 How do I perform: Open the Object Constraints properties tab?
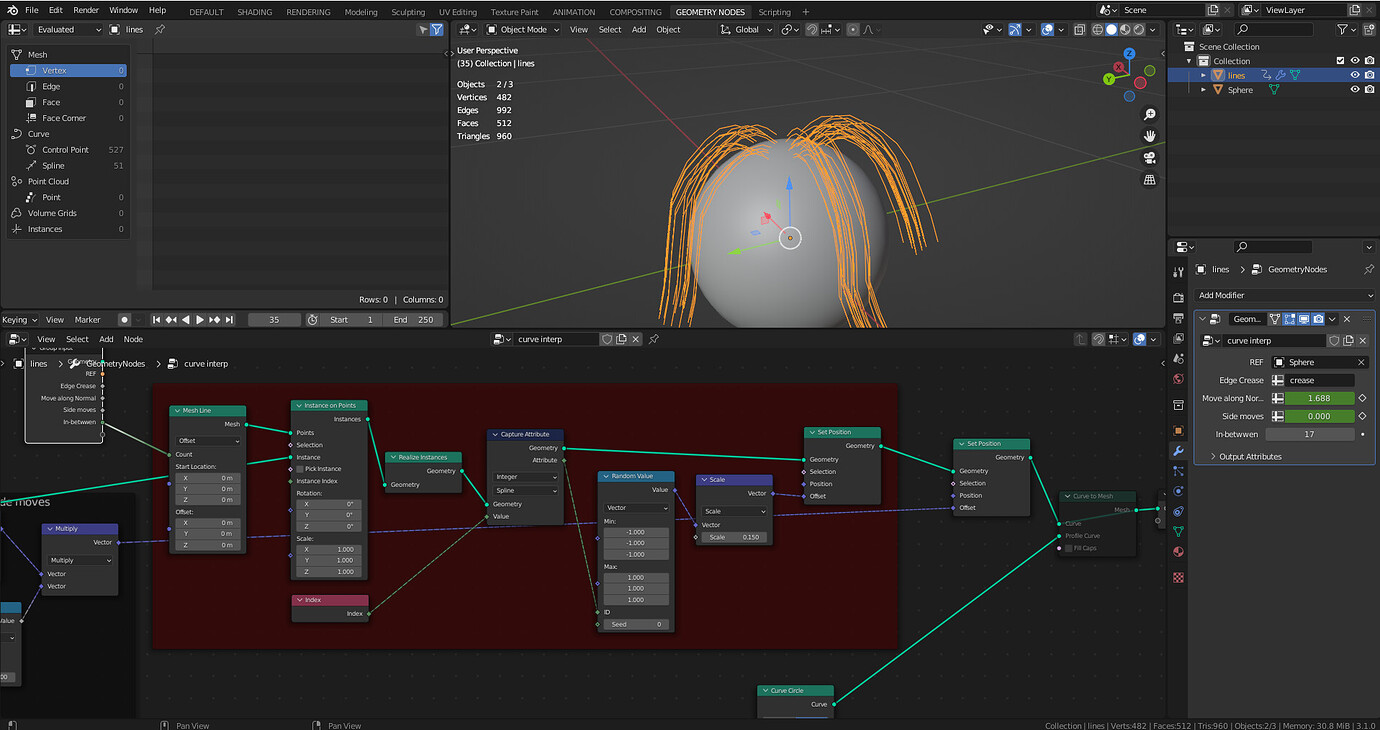pyautogui.click(x=1178, y=511)
